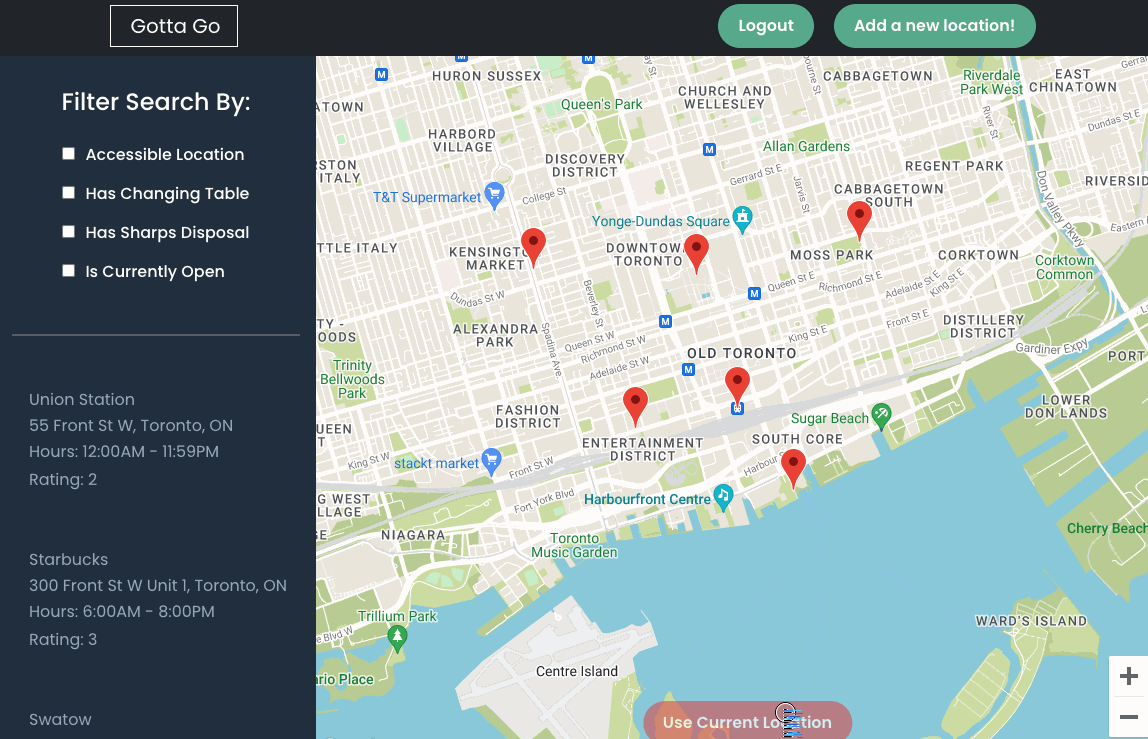The width and height of the screenshot is (1148, 739).
Task: Zoom in using the map plus button
Action: pos(1128,675)
